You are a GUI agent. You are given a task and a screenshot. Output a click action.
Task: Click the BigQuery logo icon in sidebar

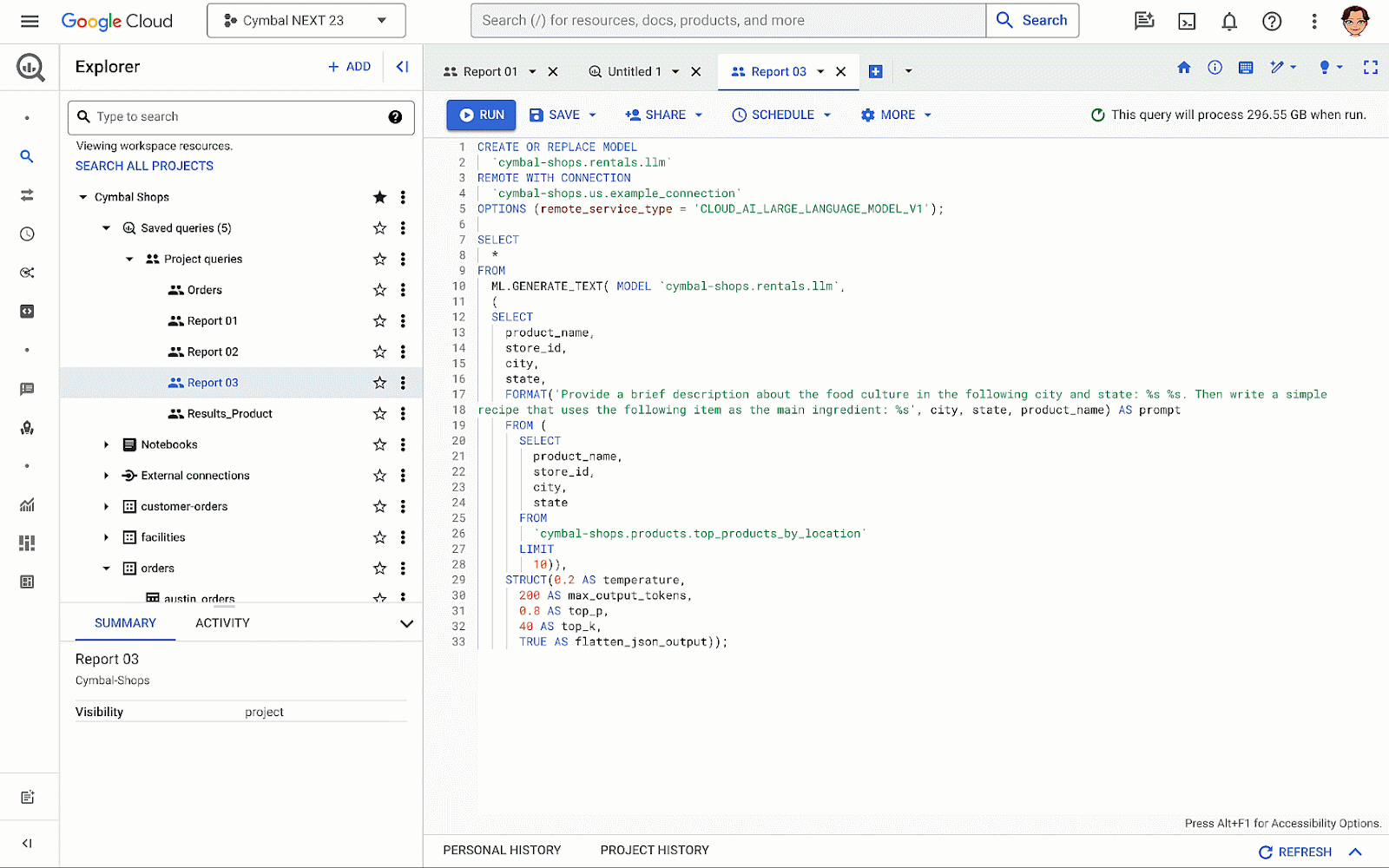point(30,67)
